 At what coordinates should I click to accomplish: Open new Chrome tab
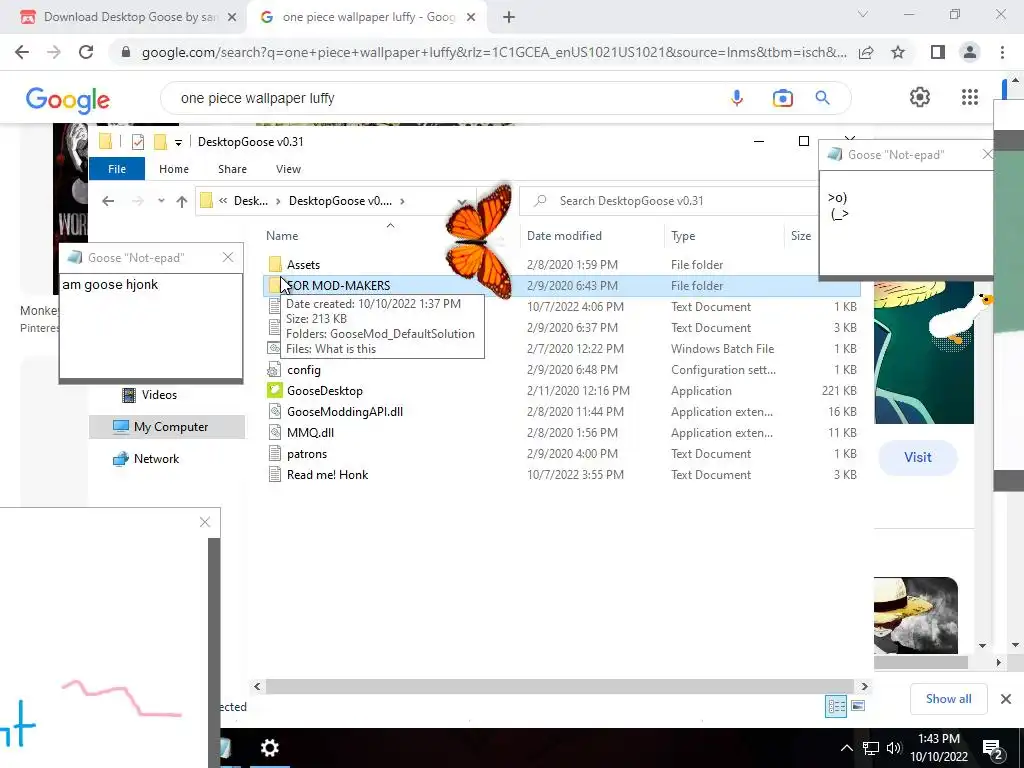coord(509,18)
